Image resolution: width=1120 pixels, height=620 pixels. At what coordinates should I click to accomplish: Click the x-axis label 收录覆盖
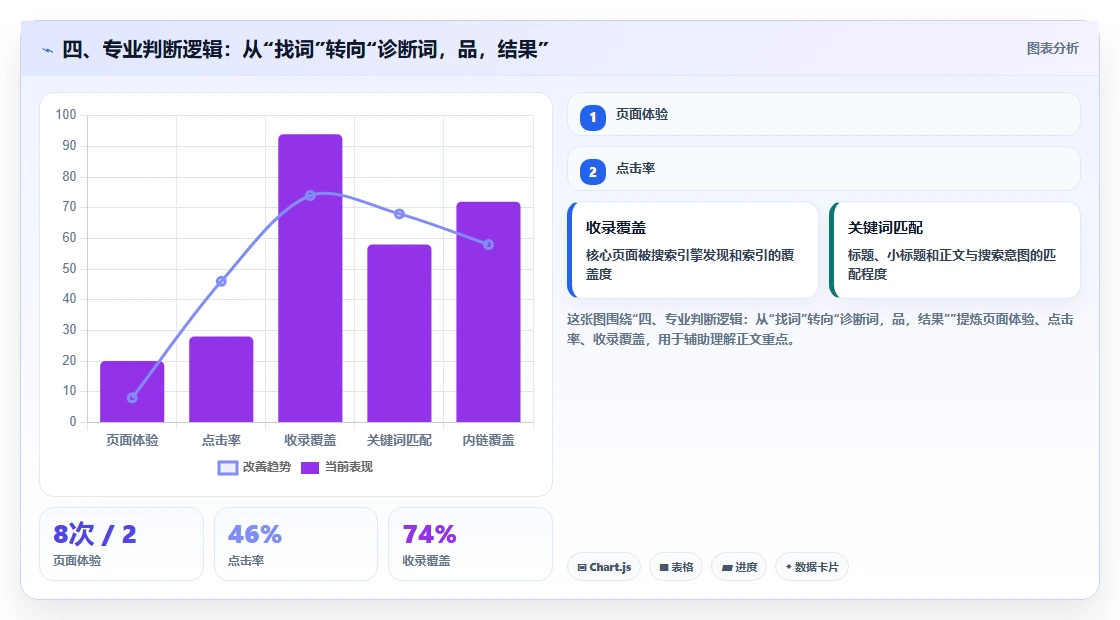310,441
